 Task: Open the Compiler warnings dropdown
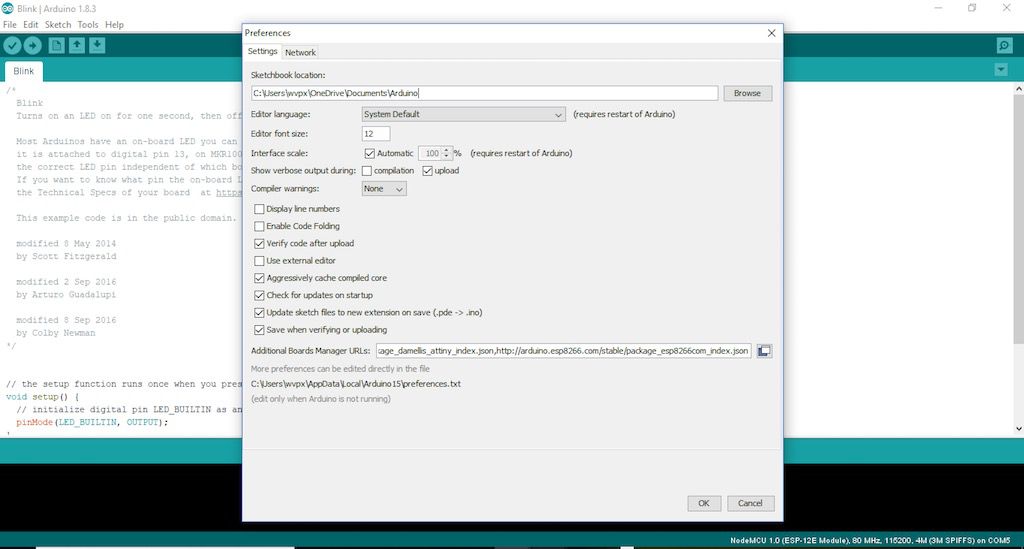(384, 189)
